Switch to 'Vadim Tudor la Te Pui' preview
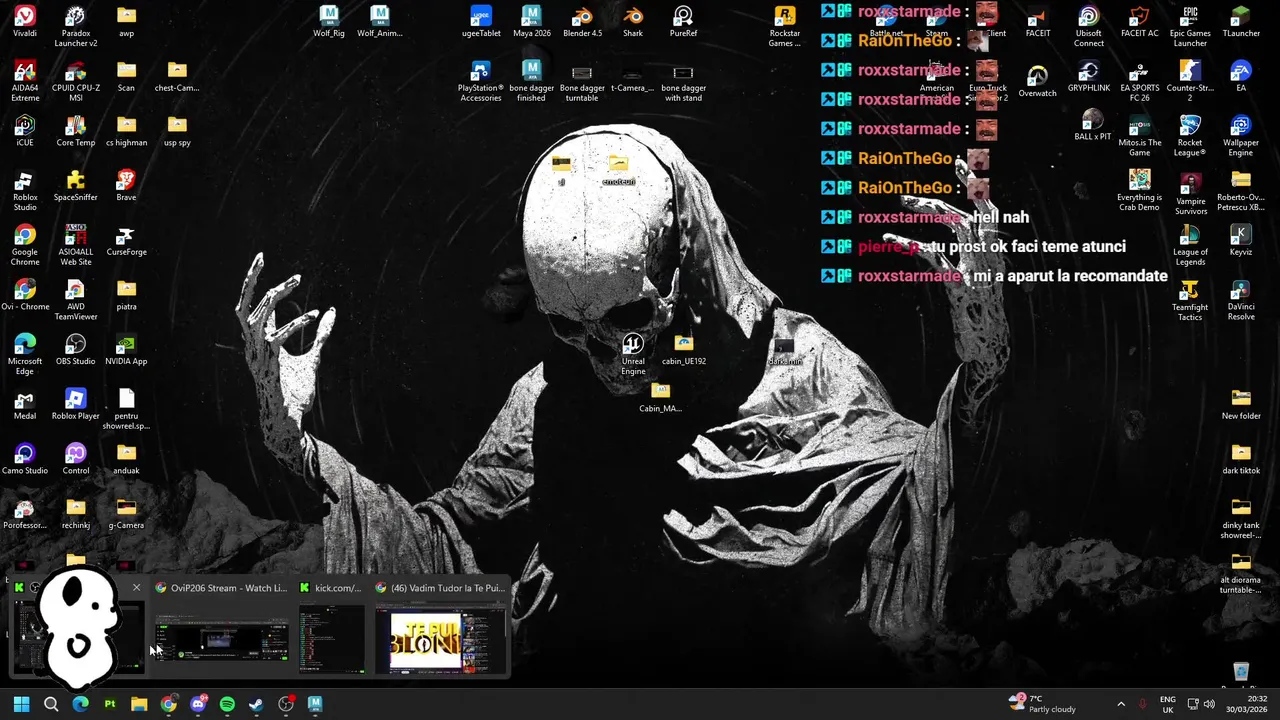1280x720 pixels. [x=440, y=626]
